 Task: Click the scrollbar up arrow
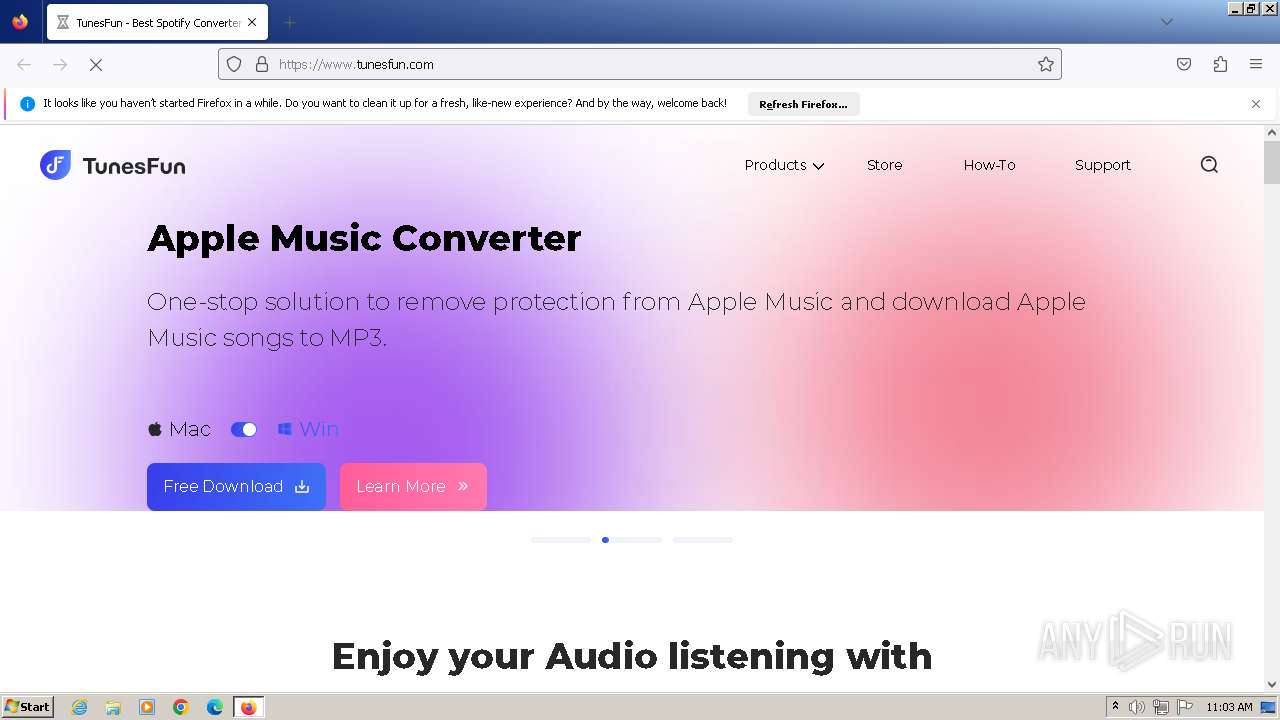(x=1272, y=132)
